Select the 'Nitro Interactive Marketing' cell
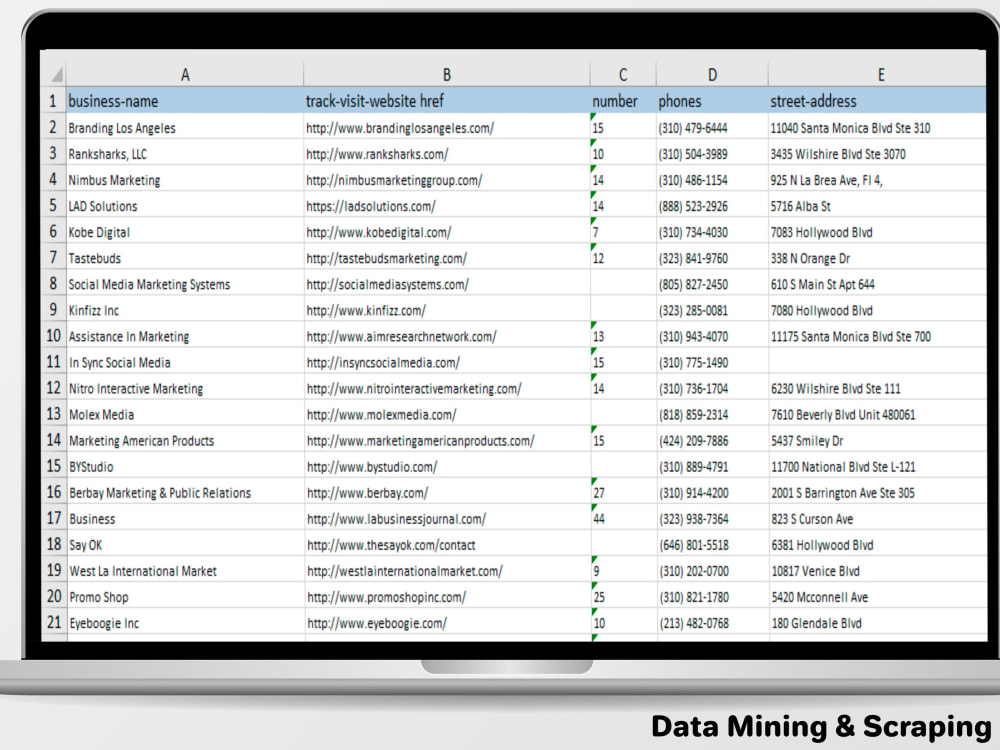 tap(185, 388)
